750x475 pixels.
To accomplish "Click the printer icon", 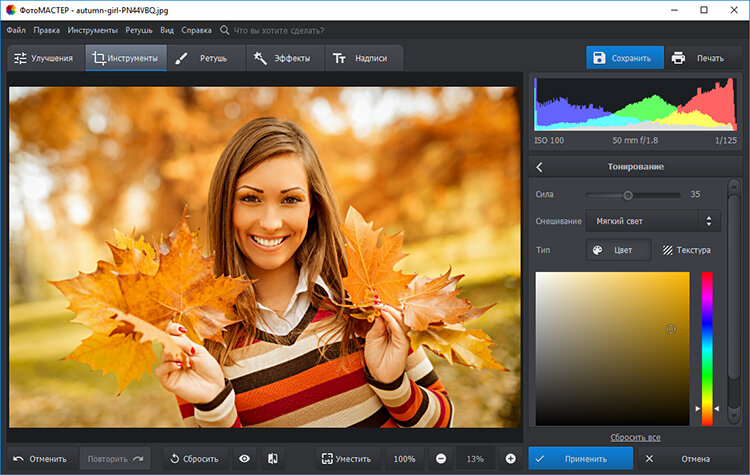I will point(678,58).
